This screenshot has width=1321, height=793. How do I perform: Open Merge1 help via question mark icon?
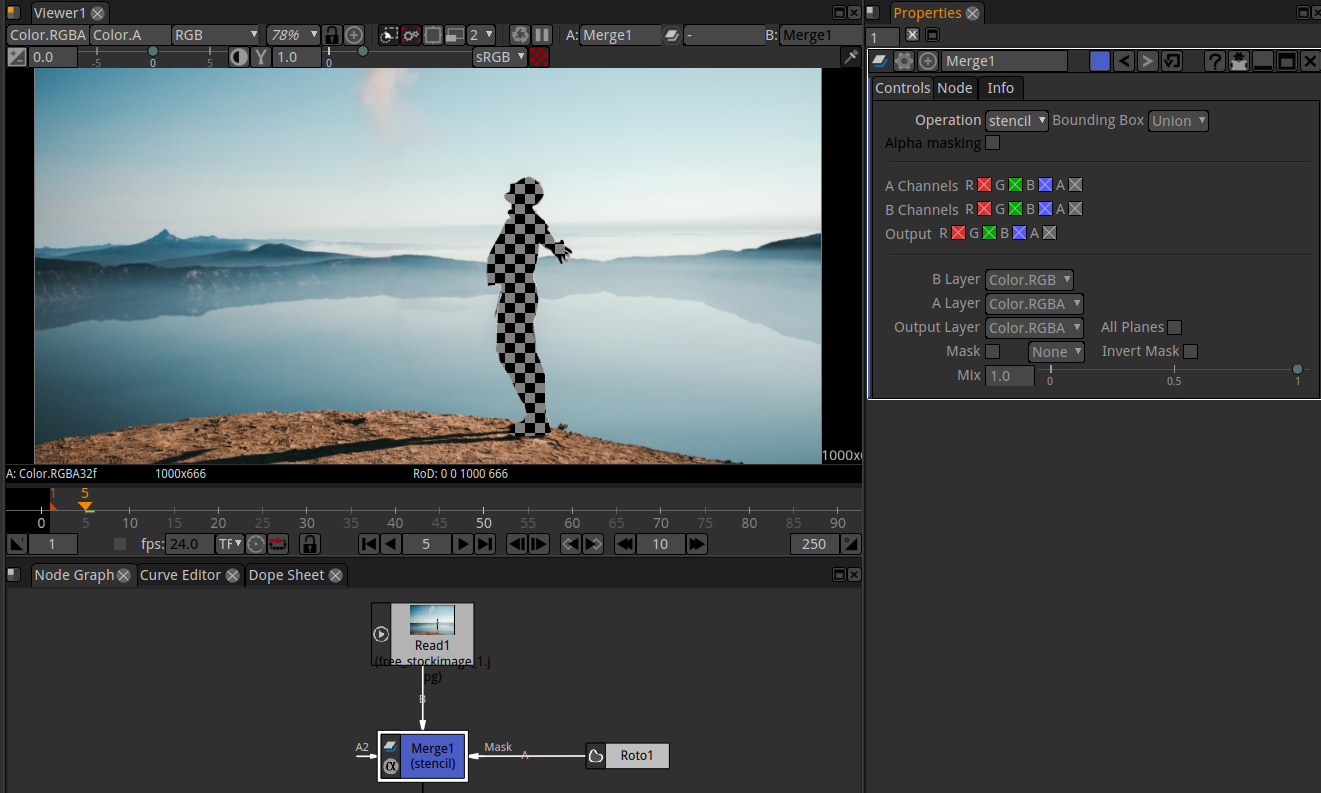point(1214,61)
